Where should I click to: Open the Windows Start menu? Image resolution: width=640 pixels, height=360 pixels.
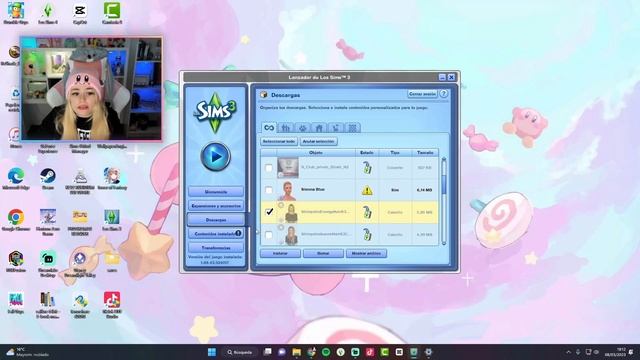212,352
